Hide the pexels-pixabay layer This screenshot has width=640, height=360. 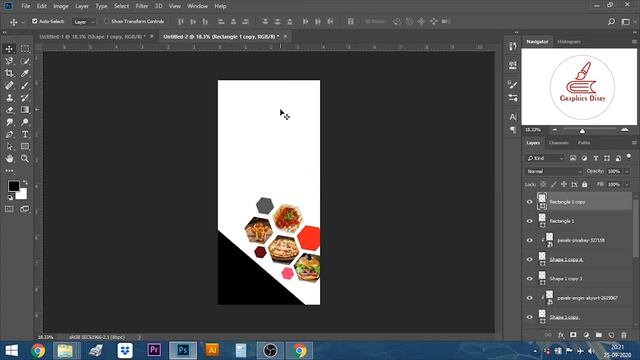(x=529, y=240)
